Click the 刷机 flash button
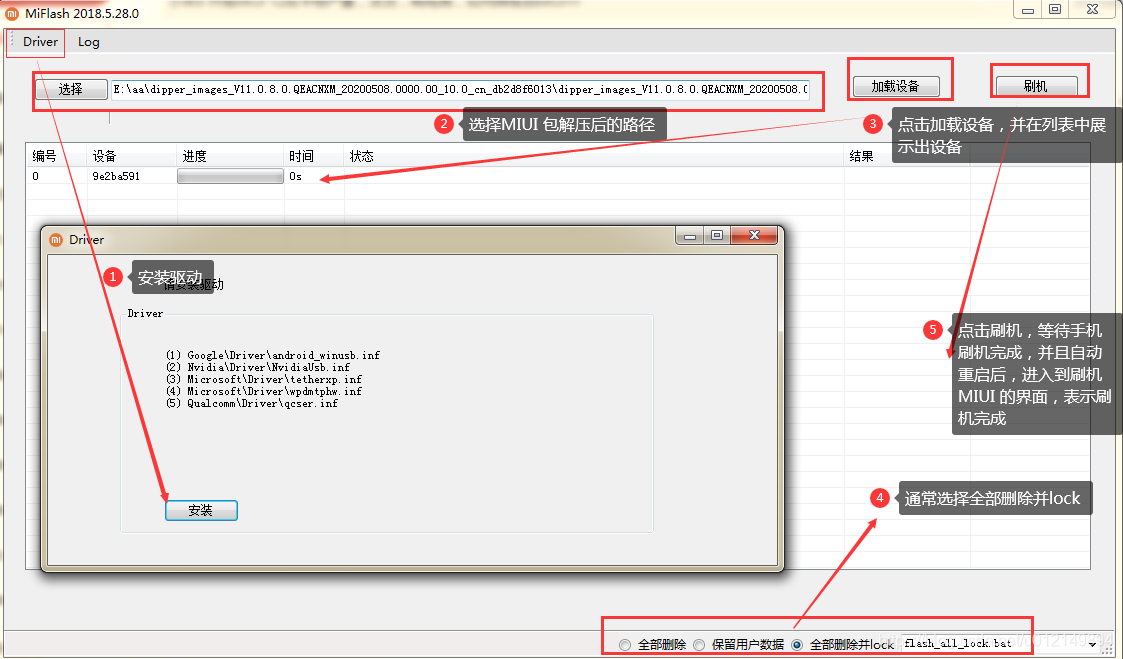Image resolution: width=1123 pixels, height=659 pixels. tap(1036, 87)
